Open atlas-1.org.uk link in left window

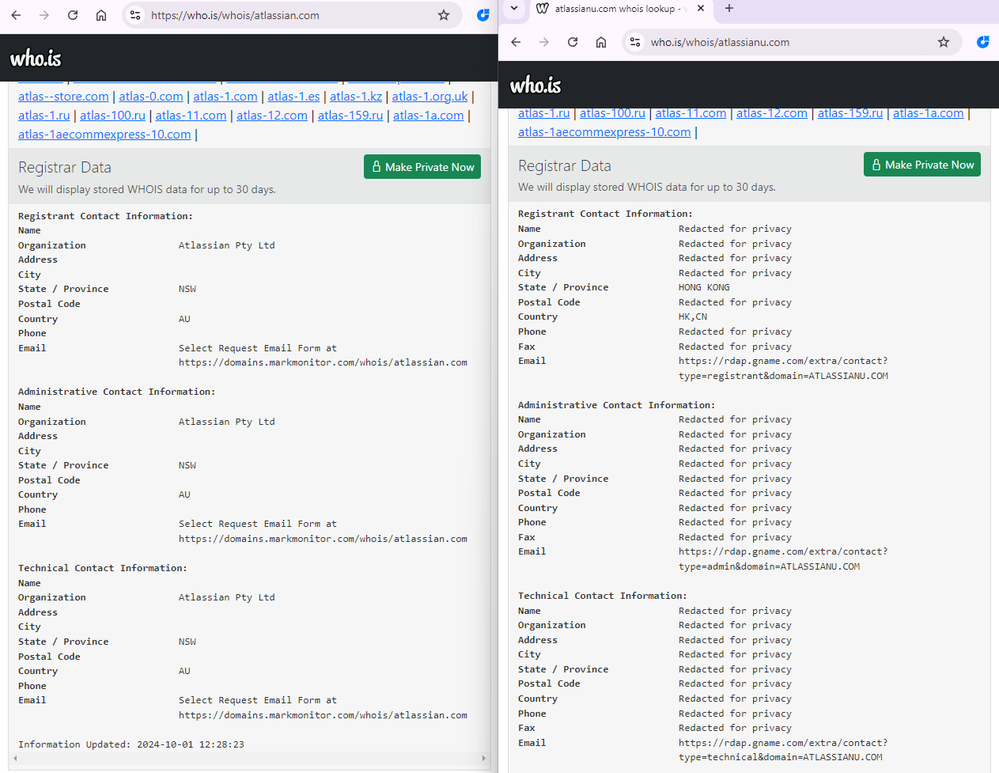pyautogui.click(x=430, y=96)
